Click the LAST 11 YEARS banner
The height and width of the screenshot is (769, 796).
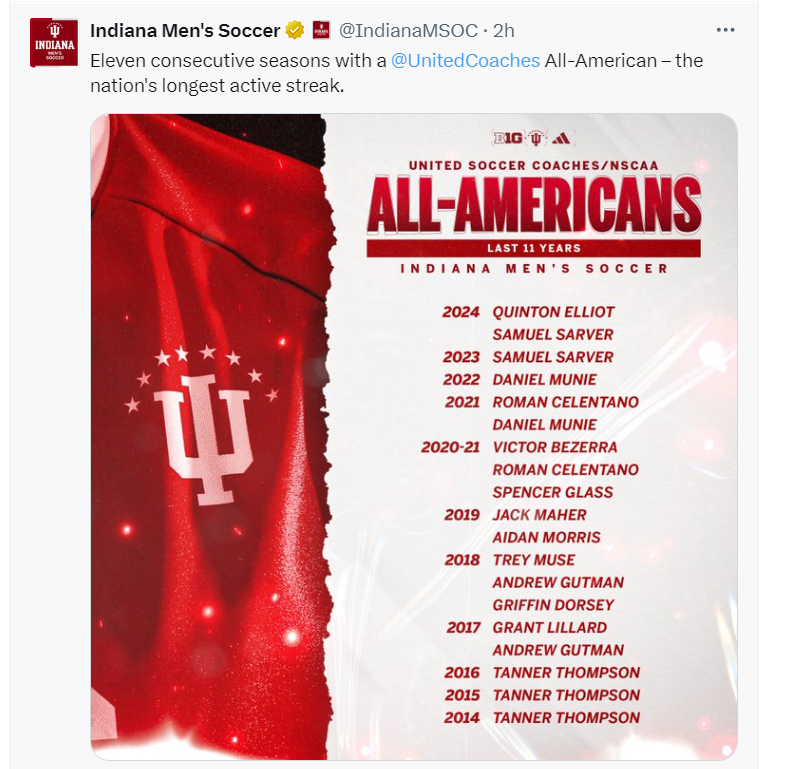533,248
